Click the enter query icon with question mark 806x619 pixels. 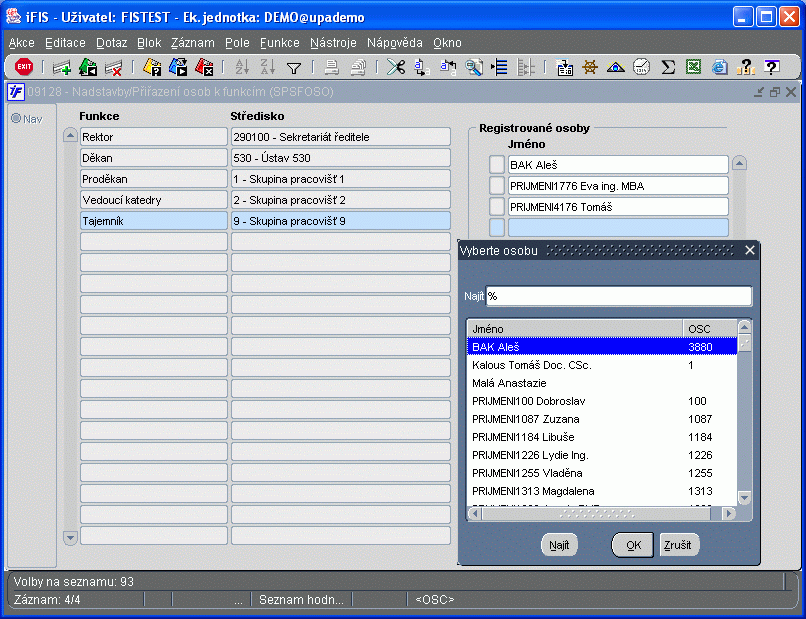pyautogui.click(x=152, y=67)
